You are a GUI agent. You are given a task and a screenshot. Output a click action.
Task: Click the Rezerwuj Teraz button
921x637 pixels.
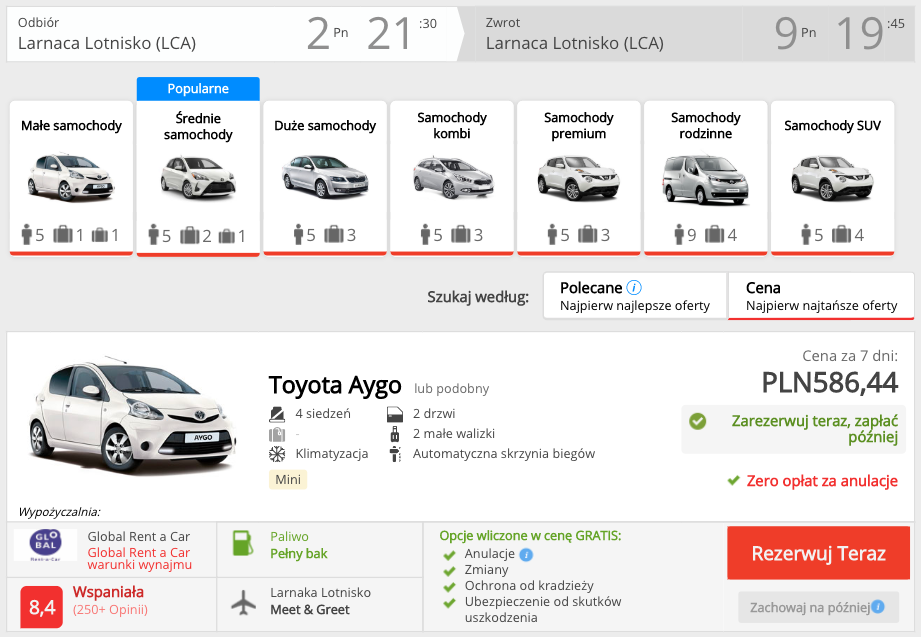[818, 553]
